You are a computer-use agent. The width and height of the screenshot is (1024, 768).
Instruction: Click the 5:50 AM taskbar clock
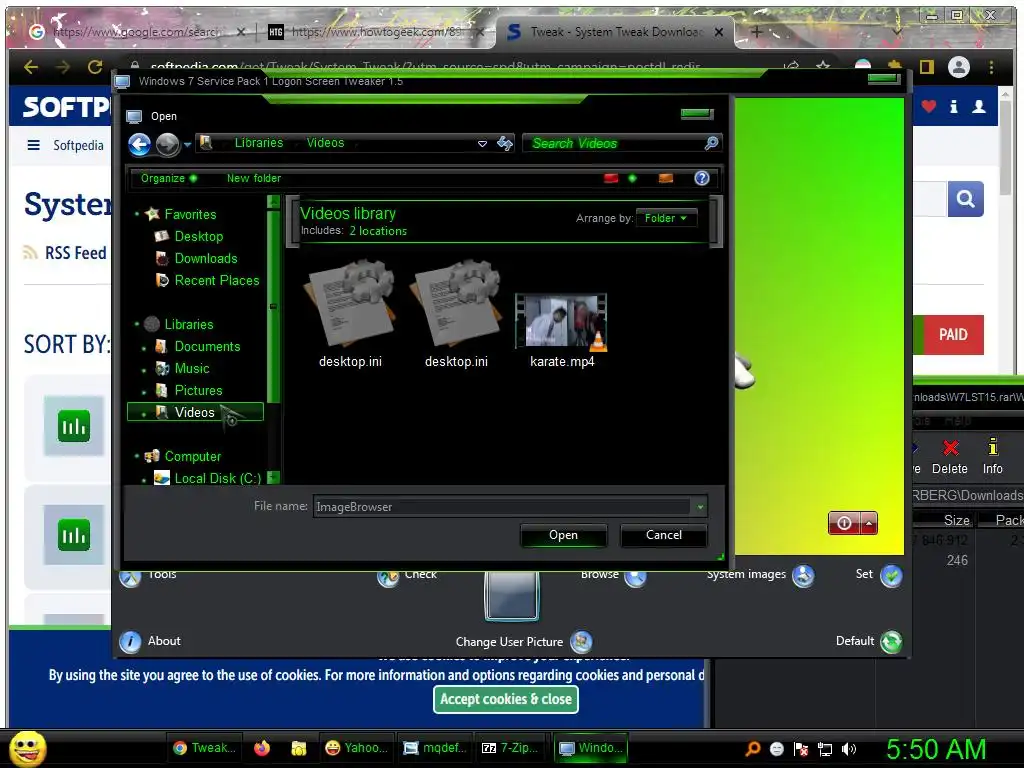936,750
